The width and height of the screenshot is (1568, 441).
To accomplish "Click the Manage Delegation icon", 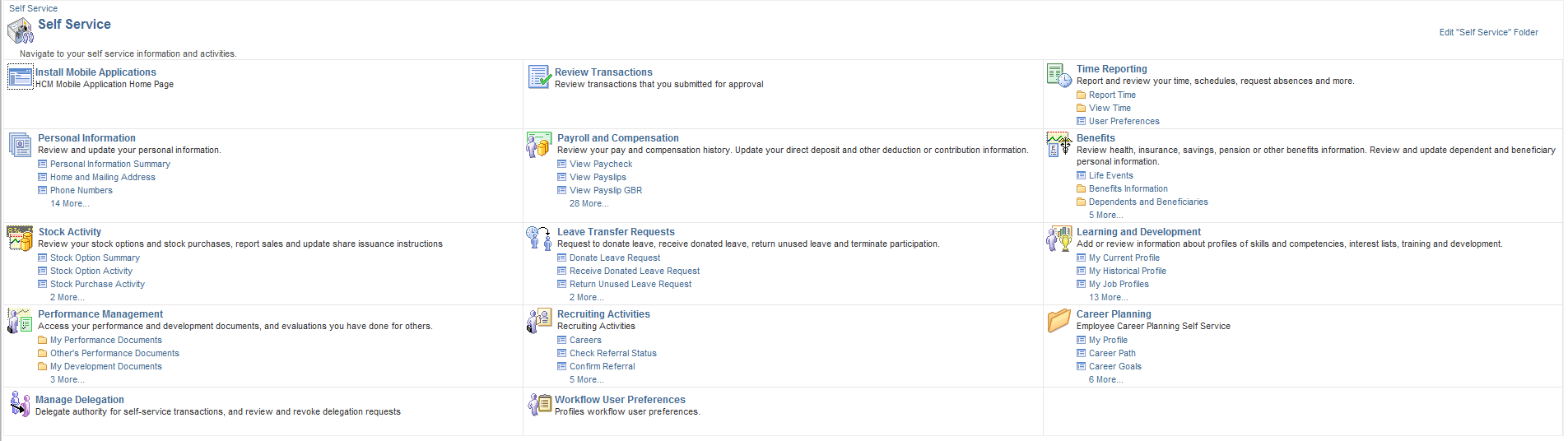I will 20,404.
